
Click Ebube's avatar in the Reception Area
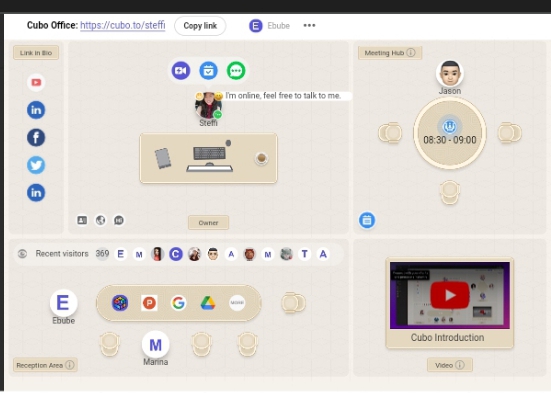pyautogui.click(x=63, y=303)
